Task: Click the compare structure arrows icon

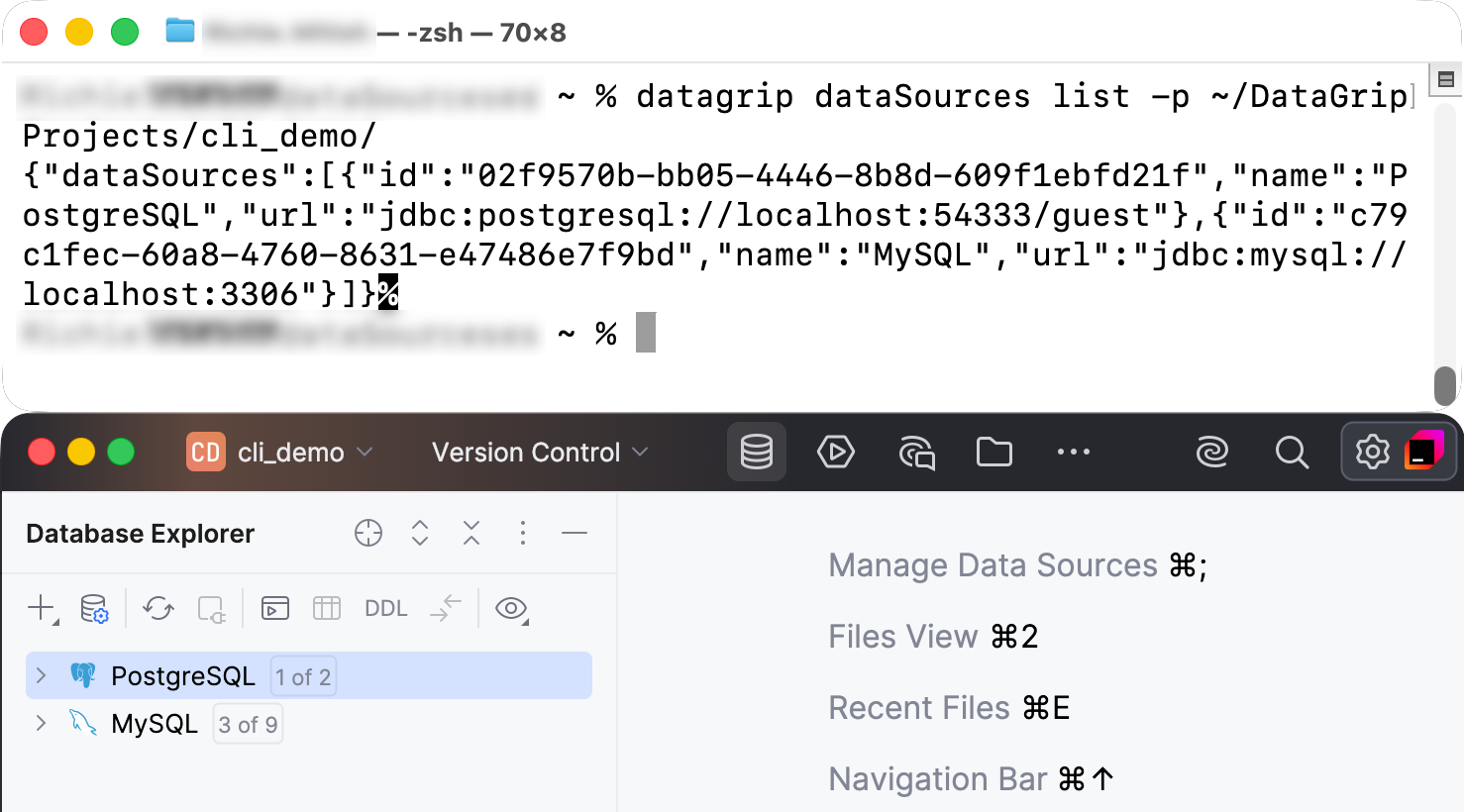Action: pos(447,608)
